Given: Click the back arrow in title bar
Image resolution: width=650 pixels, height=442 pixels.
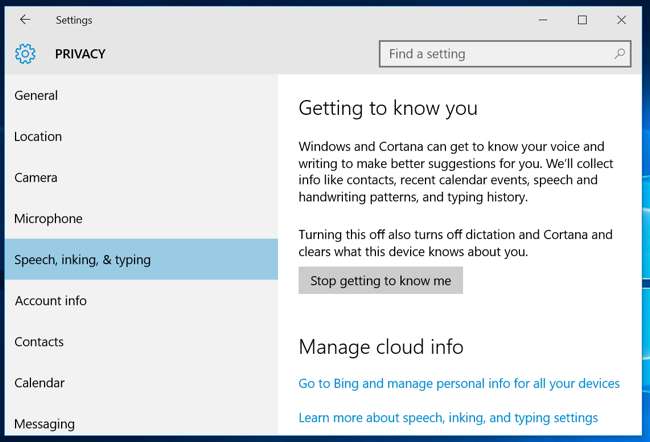Looking at the screenshot, I should click(x=25, y=19).
